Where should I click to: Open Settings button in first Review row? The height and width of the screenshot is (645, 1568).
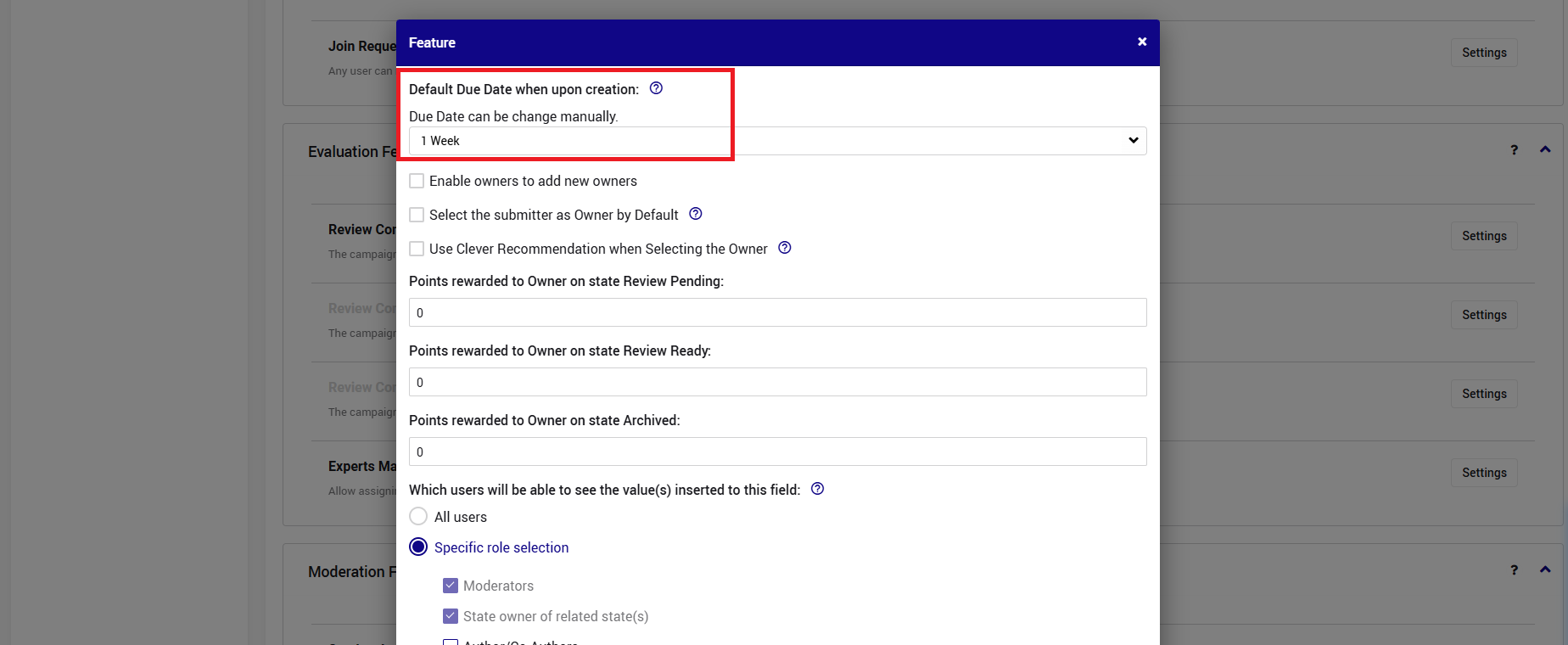coord(1484,236)
